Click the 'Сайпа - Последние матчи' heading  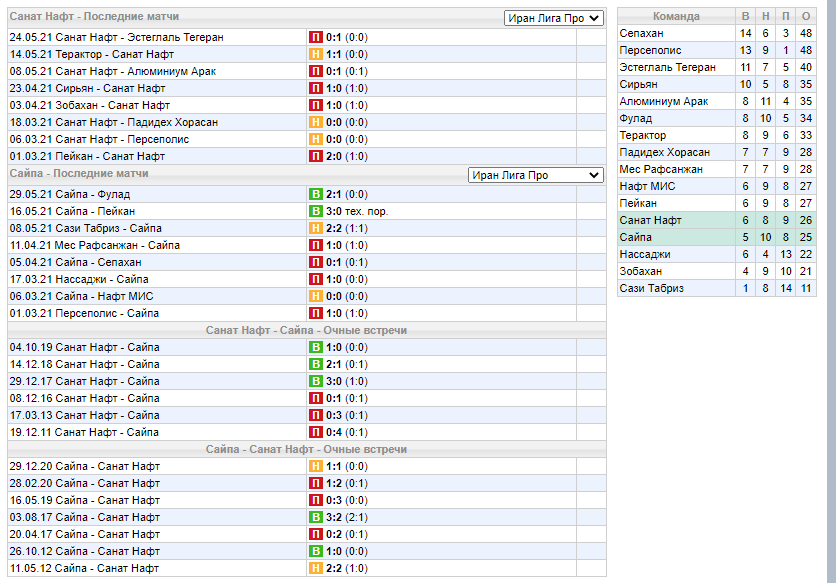pos(79,173)
